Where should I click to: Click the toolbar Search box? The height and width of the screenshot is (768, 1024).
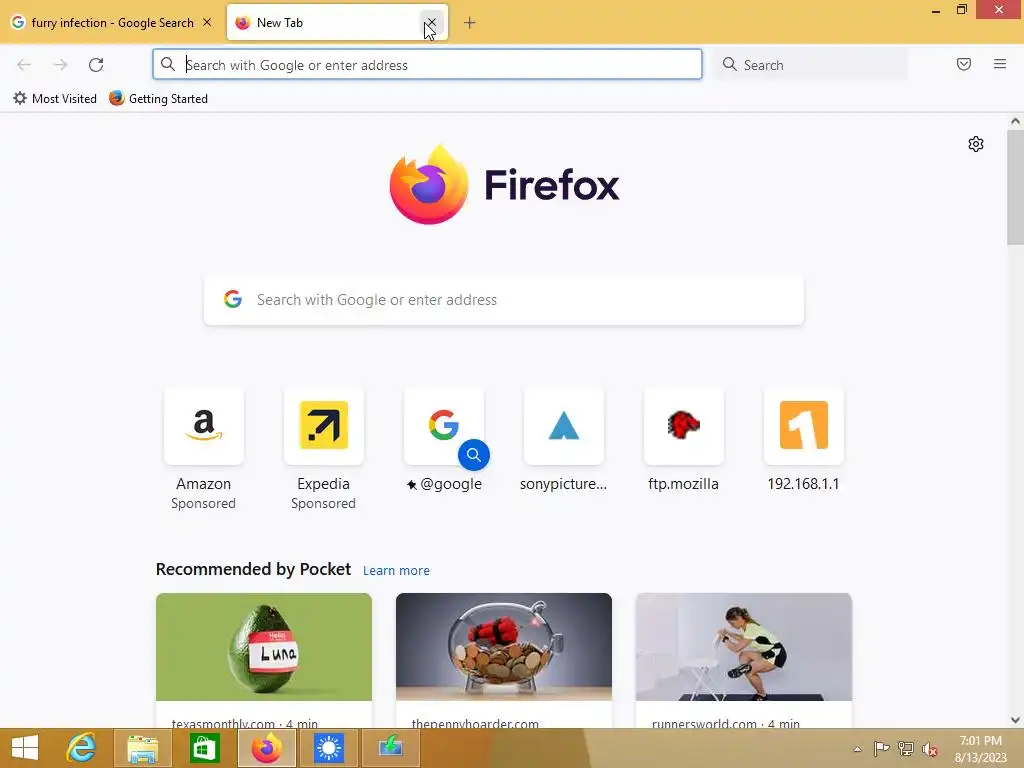tap(811, 65)
